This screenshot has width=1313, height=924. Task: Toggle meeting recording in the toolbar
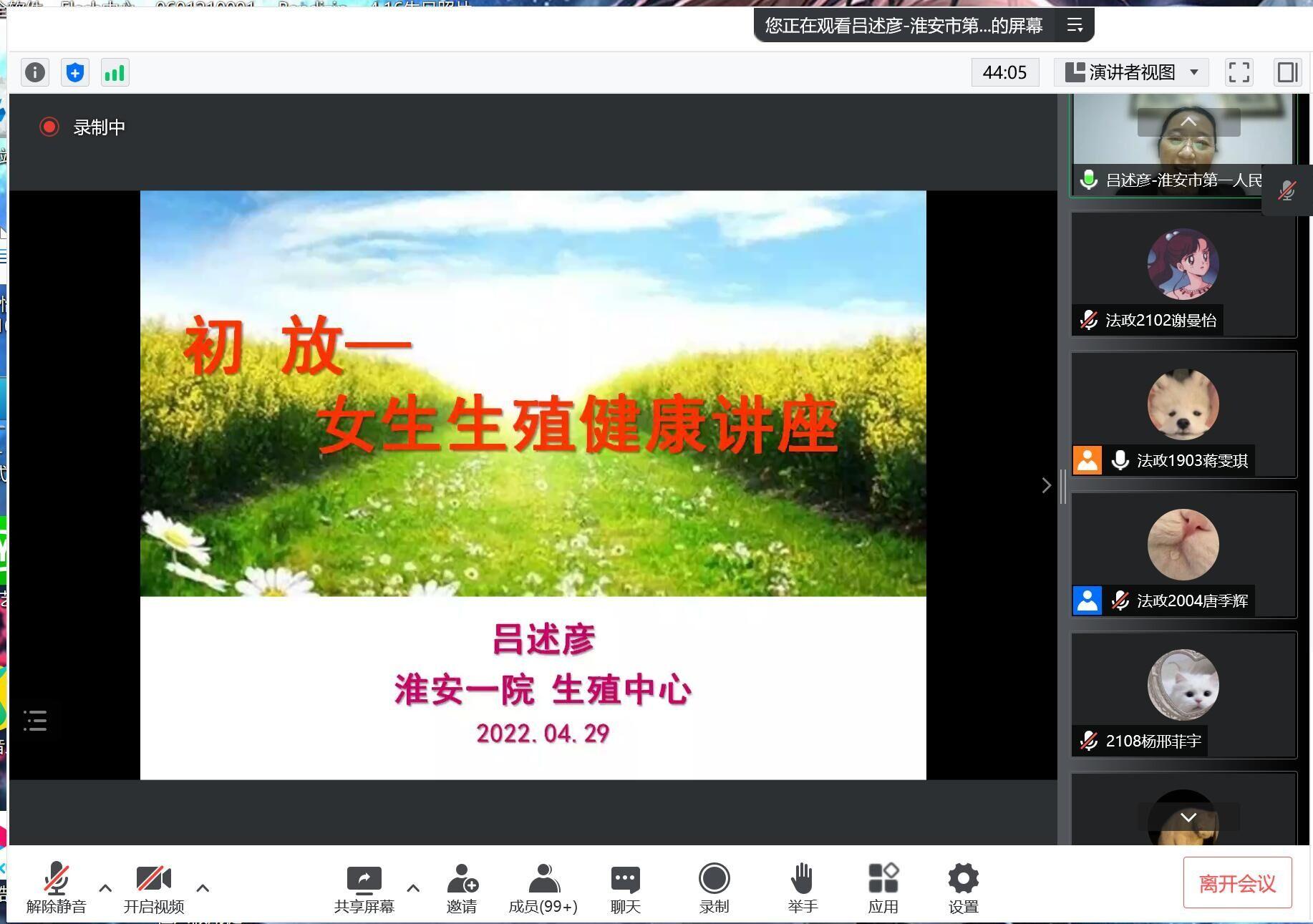[714, 888]
